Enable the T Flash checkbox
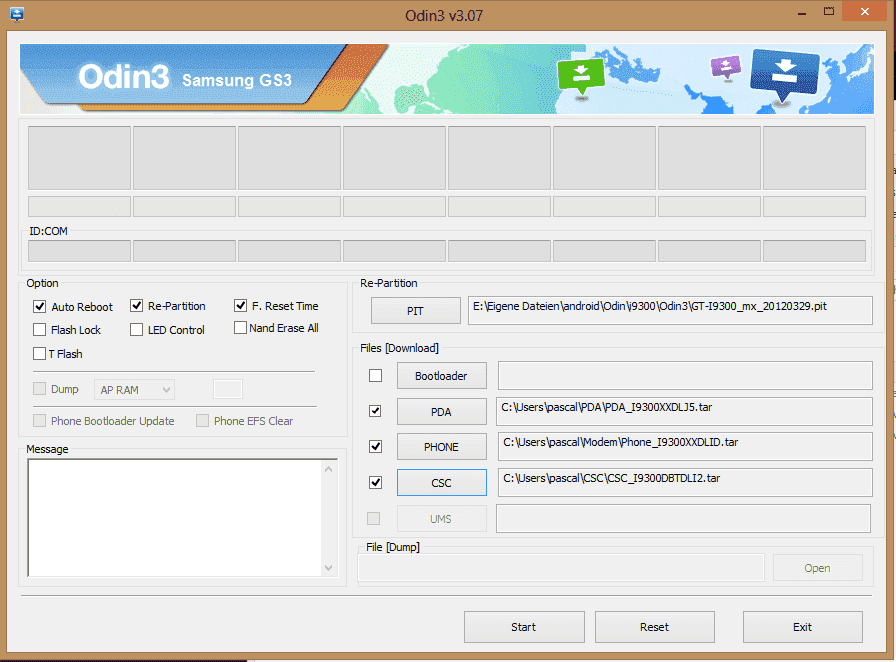Screen dimensions: 896x662 click(x=39, y=354)
